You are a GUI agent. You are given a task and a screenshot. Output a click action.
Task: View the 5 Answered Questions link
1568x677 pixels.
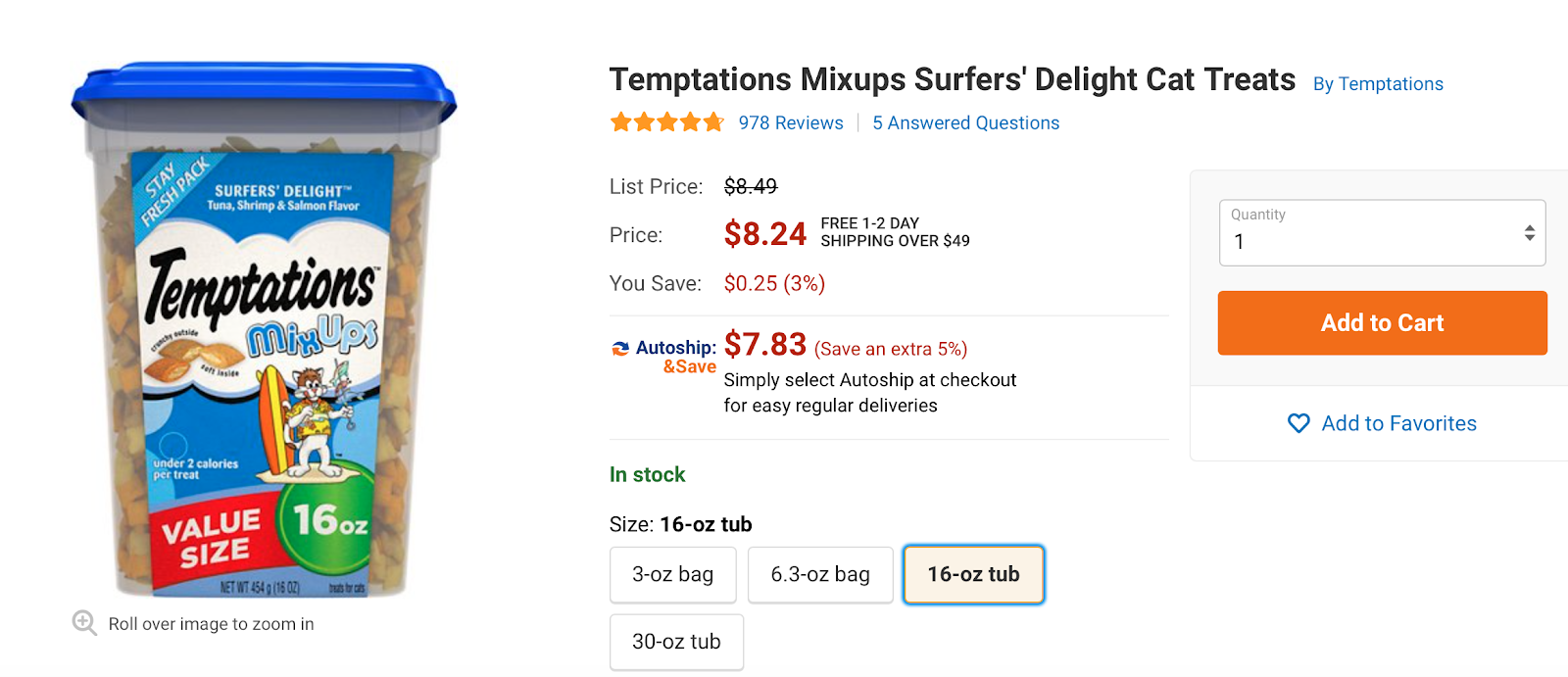[x=965, y=122]
